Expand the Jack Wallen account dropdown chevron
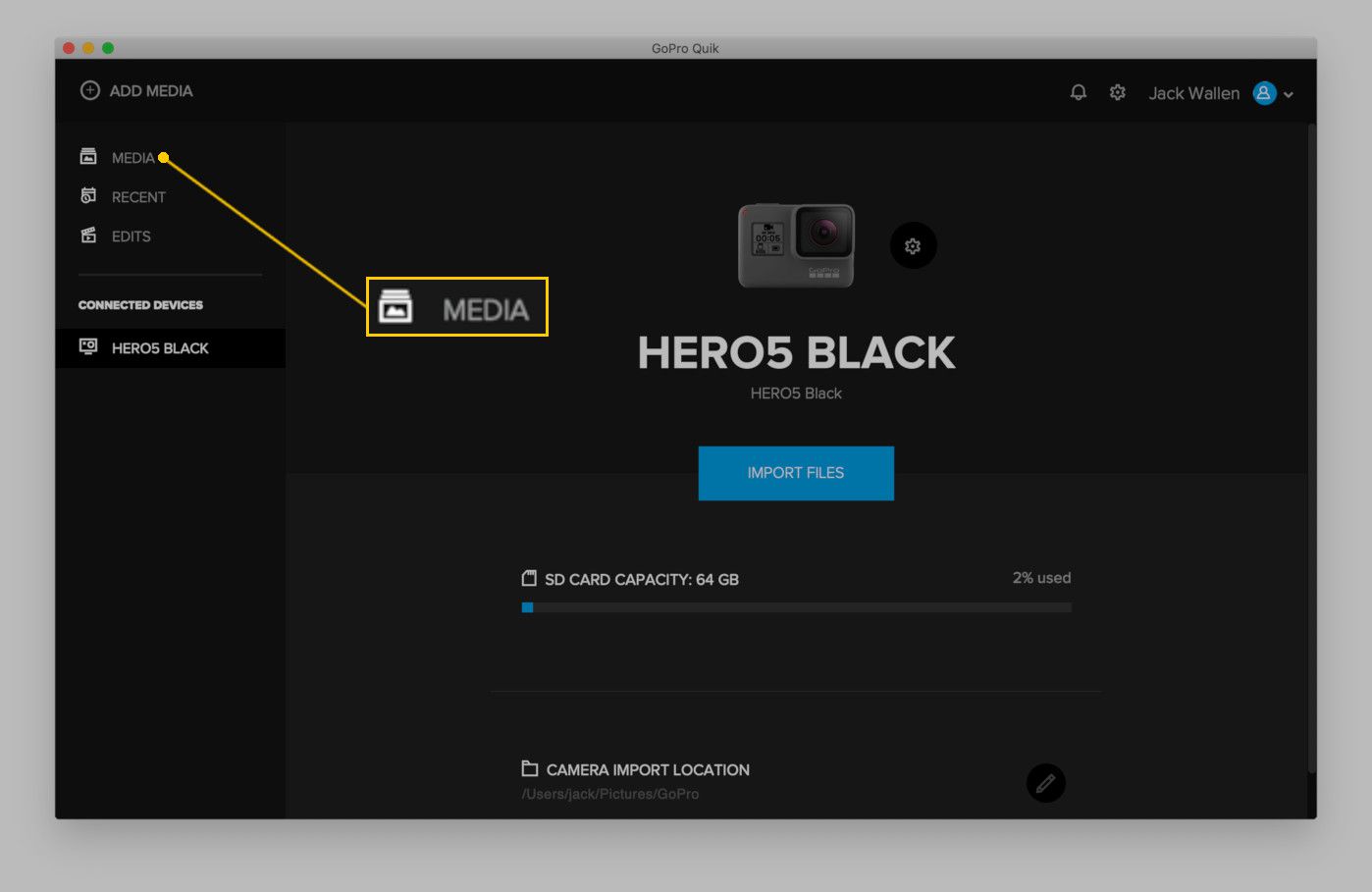 (x=1289, y=95)
